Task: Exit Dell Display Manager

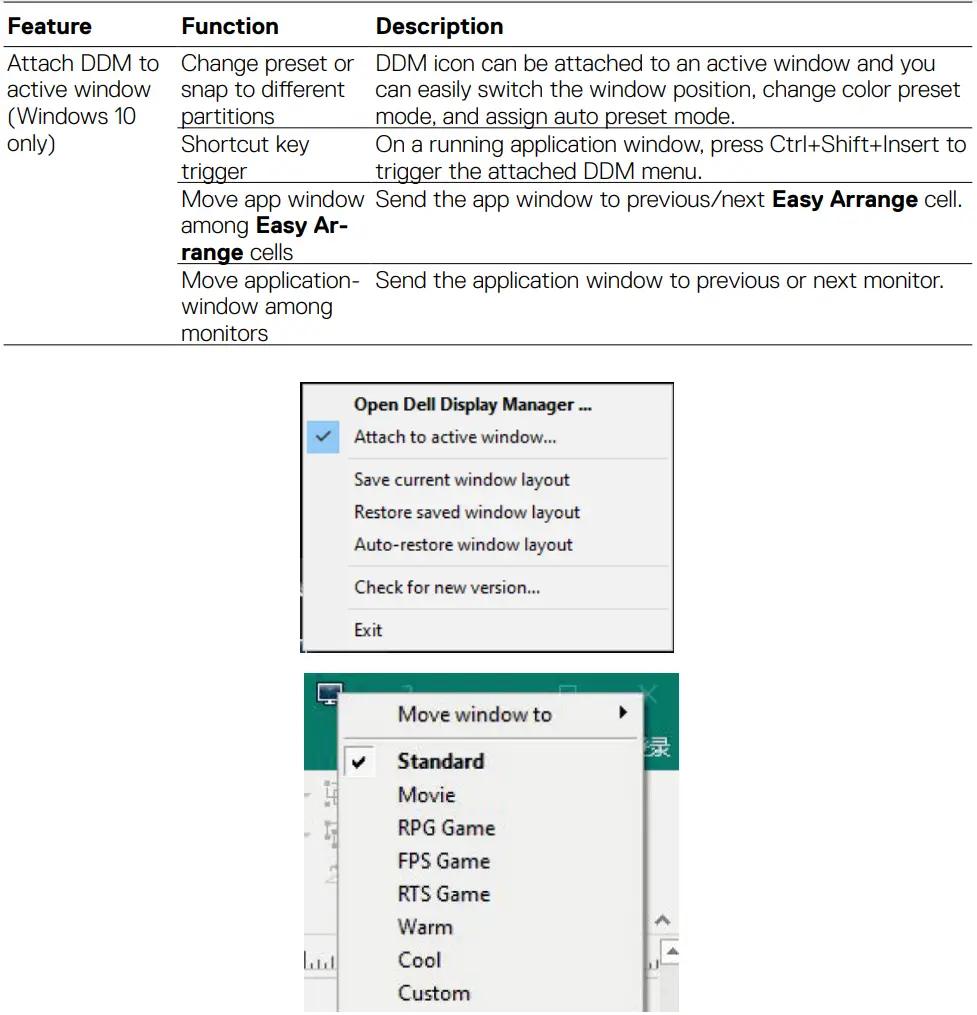Action: tap(368, 629)
